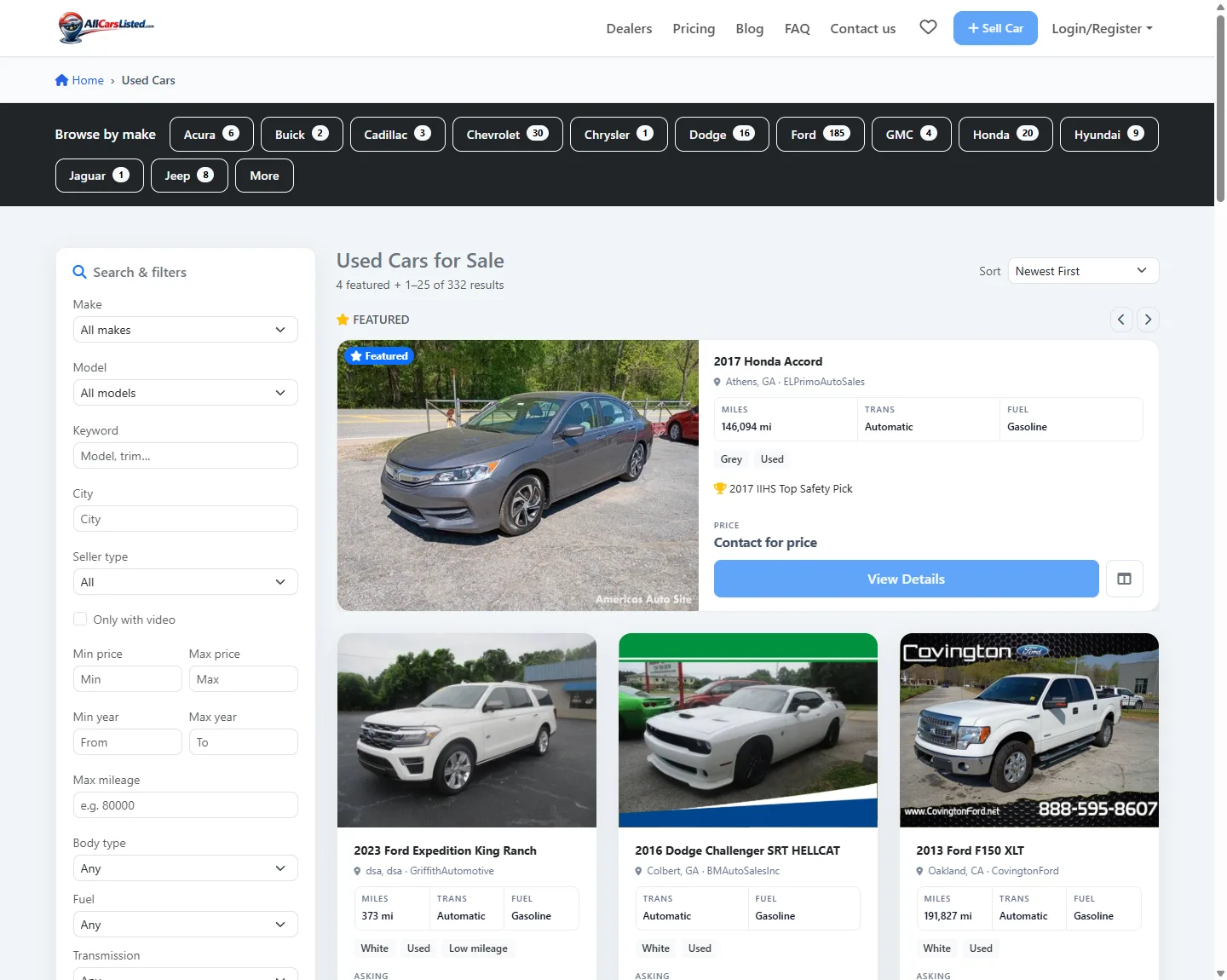
Task: Browse Cadillac make listings
Action: [x=398, y=134]
